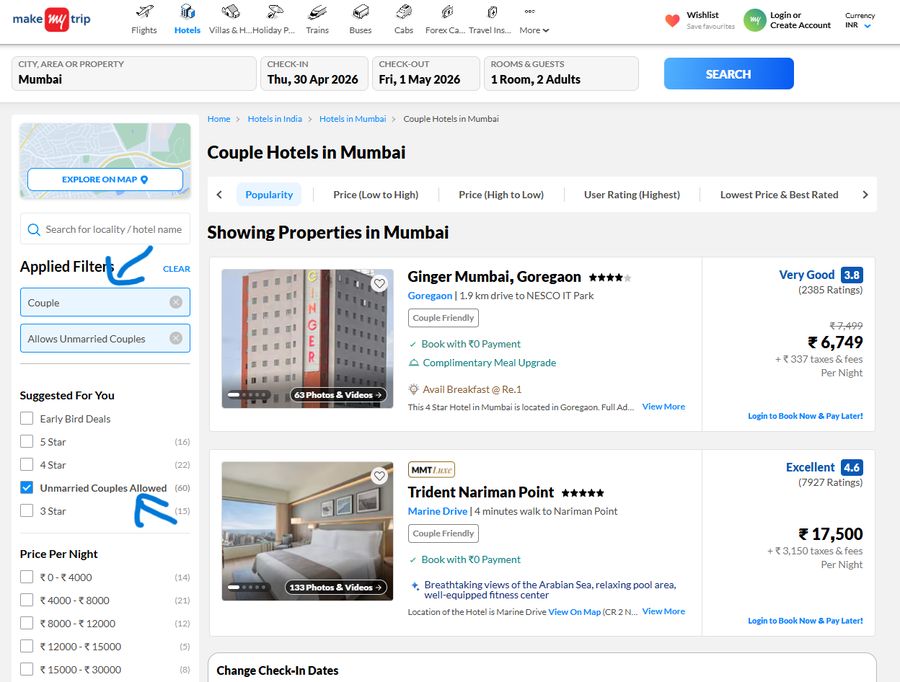Open Trident Nariman Point photo thumbnail

[307, 531]
